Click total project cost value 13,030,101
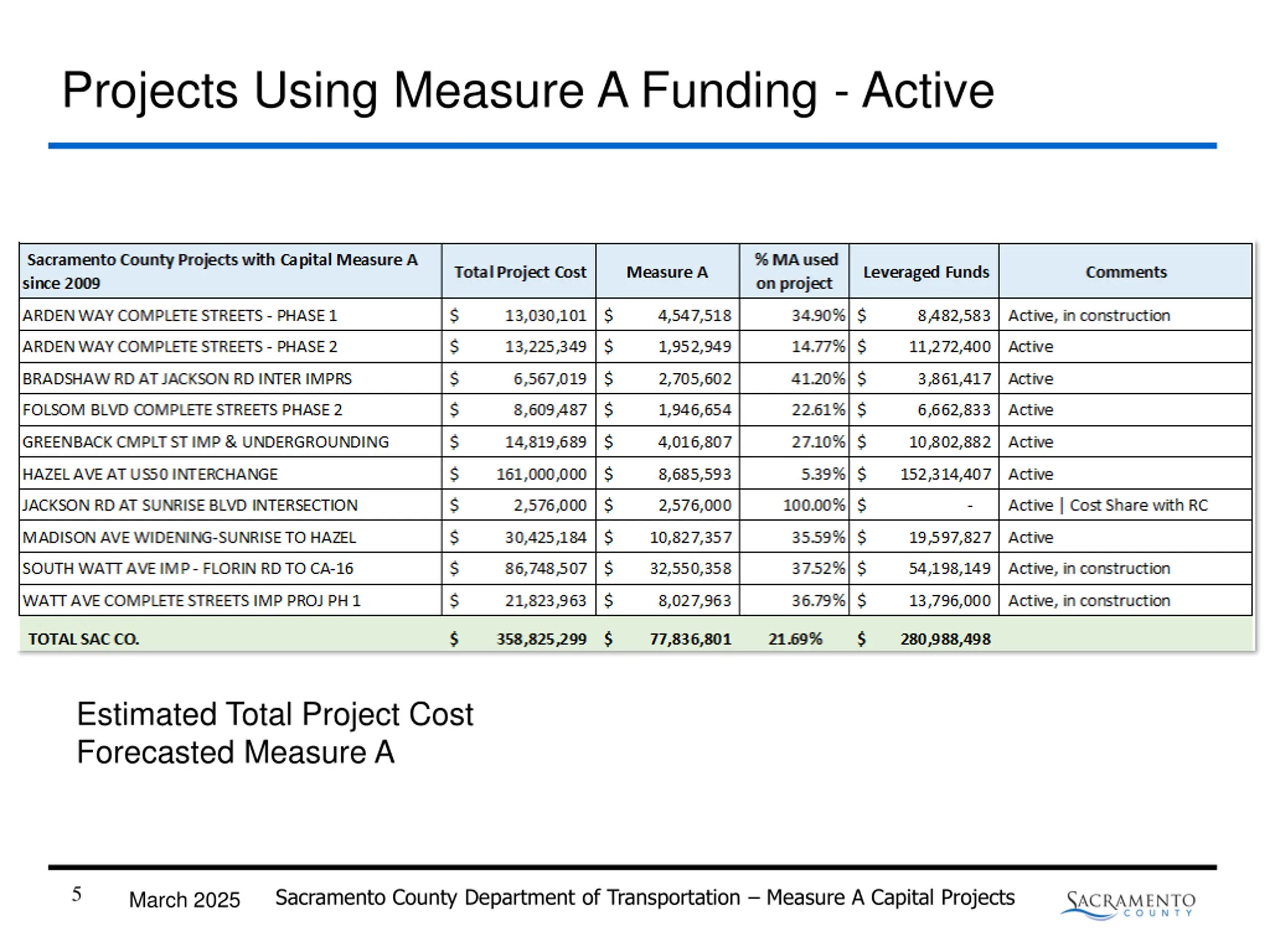 pos(545,316)
